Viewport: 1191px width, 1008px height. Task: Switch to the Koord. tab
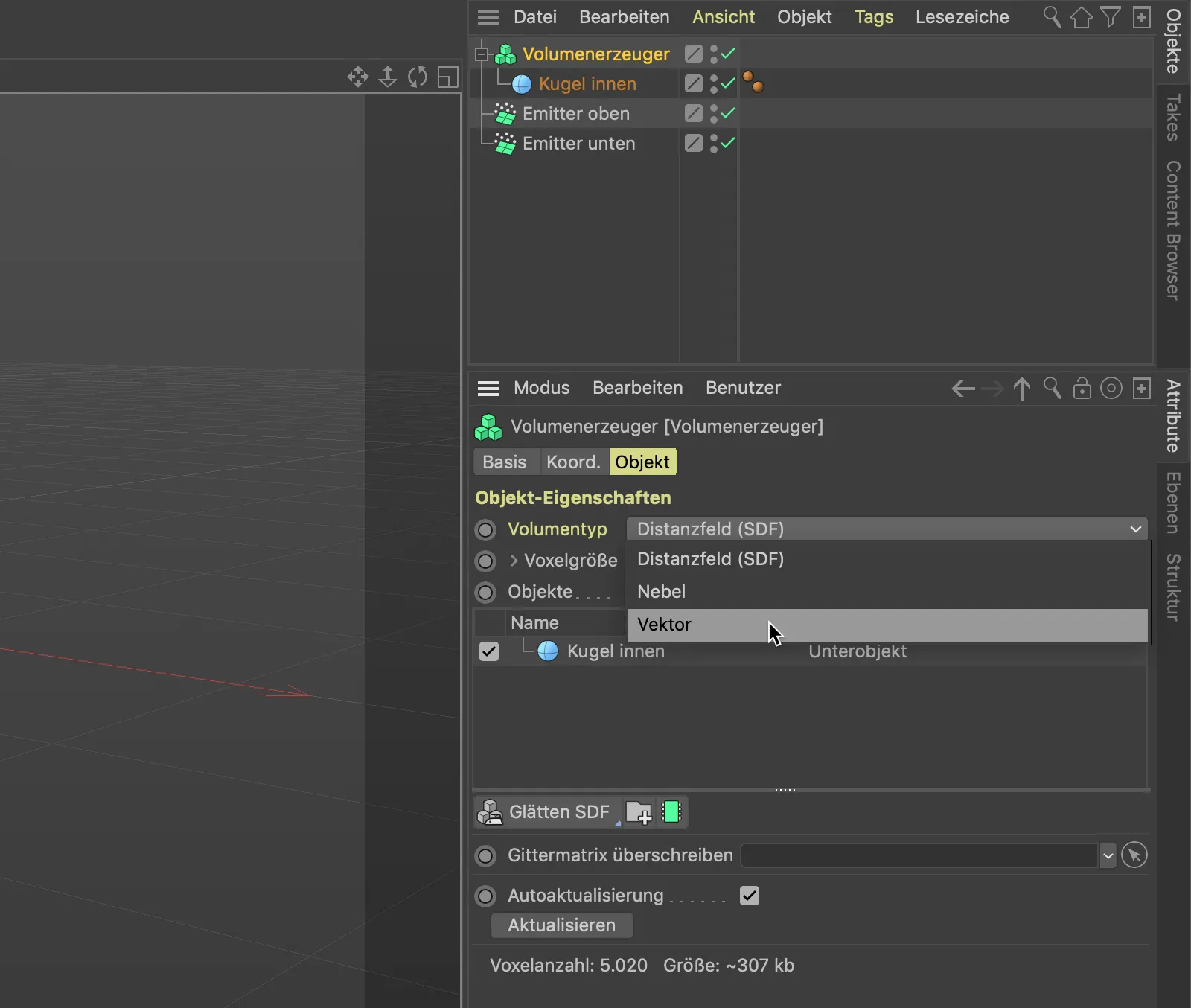click(573, 462)
